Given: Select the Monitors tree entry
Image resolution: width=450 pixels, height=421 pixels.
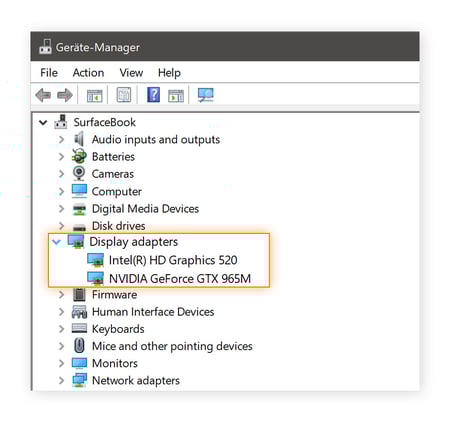Looking at the screenshot, I should pos(115,363).
